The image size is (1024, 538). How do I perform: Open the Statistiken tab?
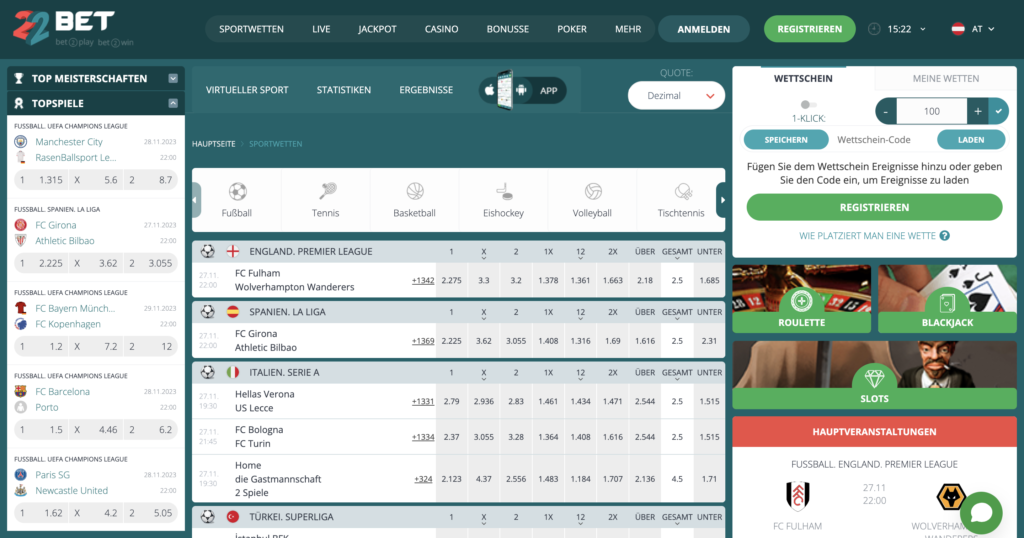[x=344, y=90]
